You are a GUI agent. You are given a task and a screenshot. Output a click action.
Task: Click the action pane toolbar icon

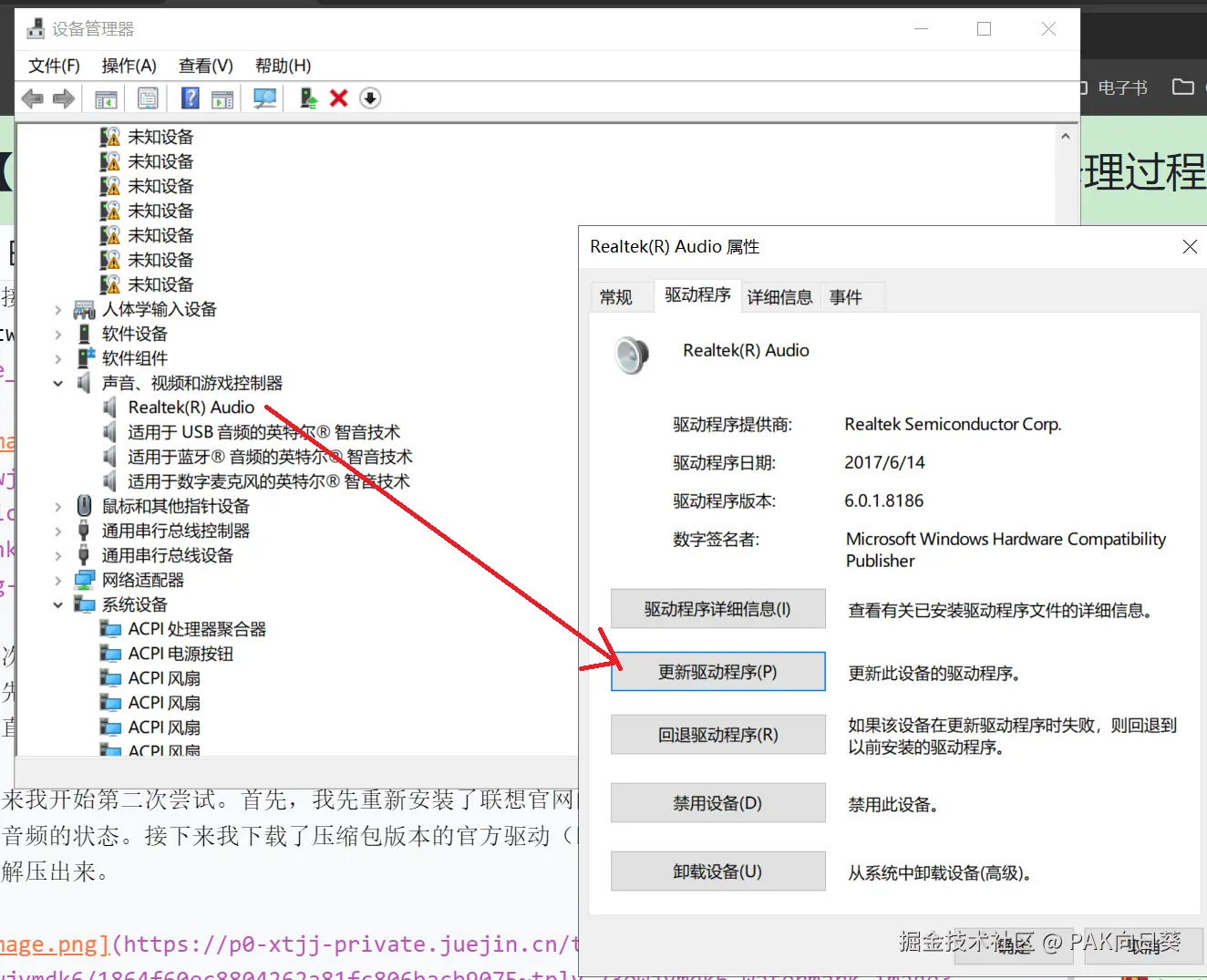pyautogui.click(x=222, y=98)
